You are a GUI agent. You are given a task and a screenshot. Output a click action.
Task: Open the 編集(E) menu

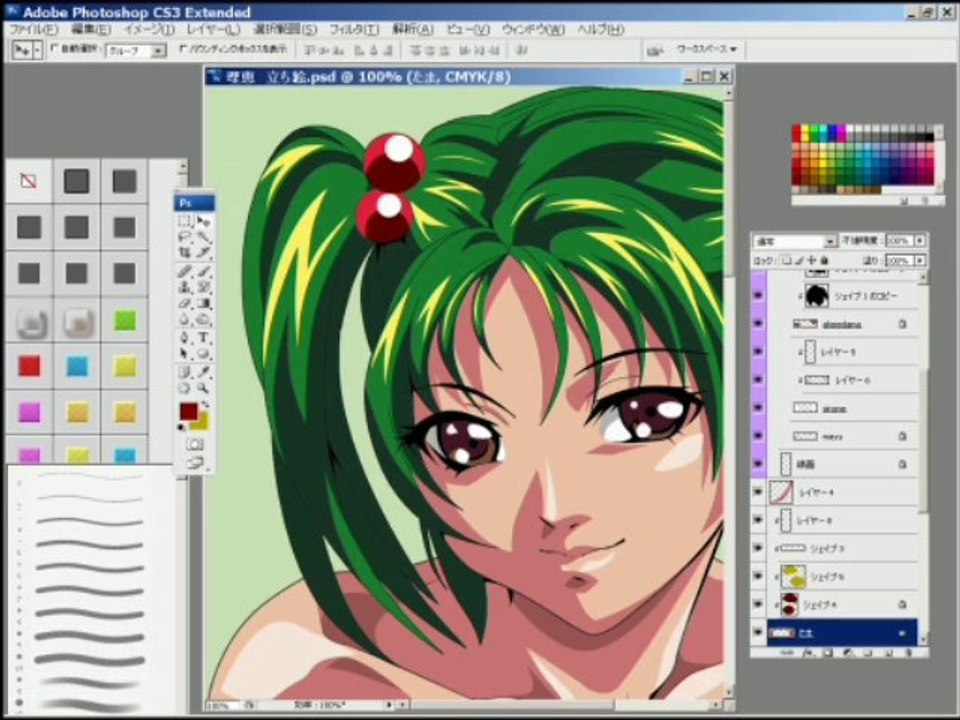(x=91, y=29)
